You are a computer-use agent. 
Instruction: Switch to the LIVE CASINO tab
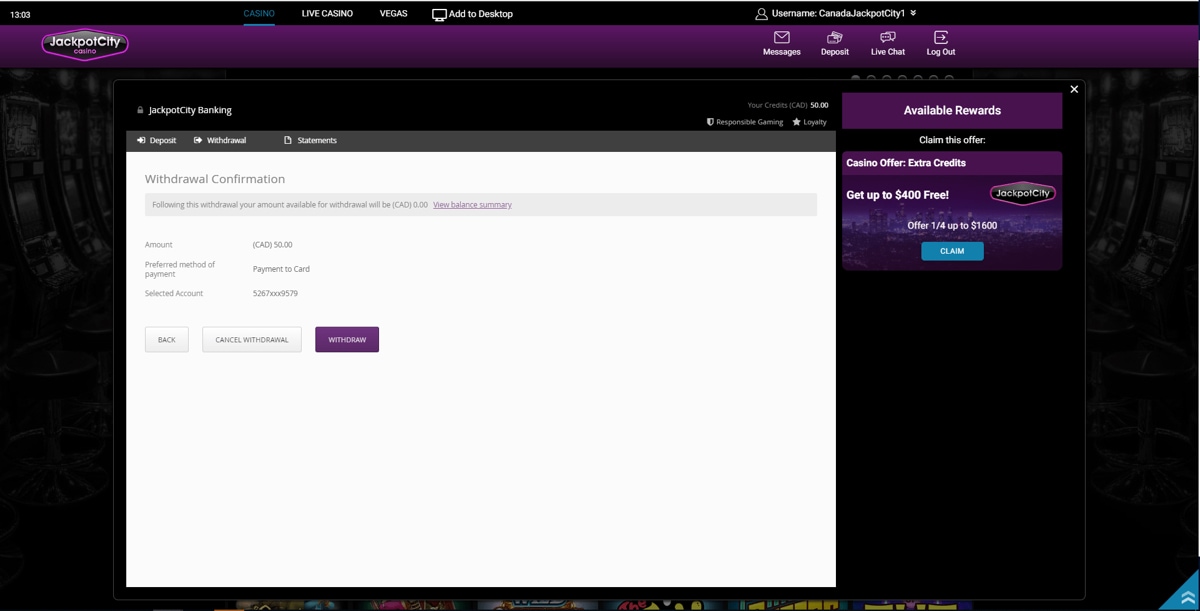[327, 13]
